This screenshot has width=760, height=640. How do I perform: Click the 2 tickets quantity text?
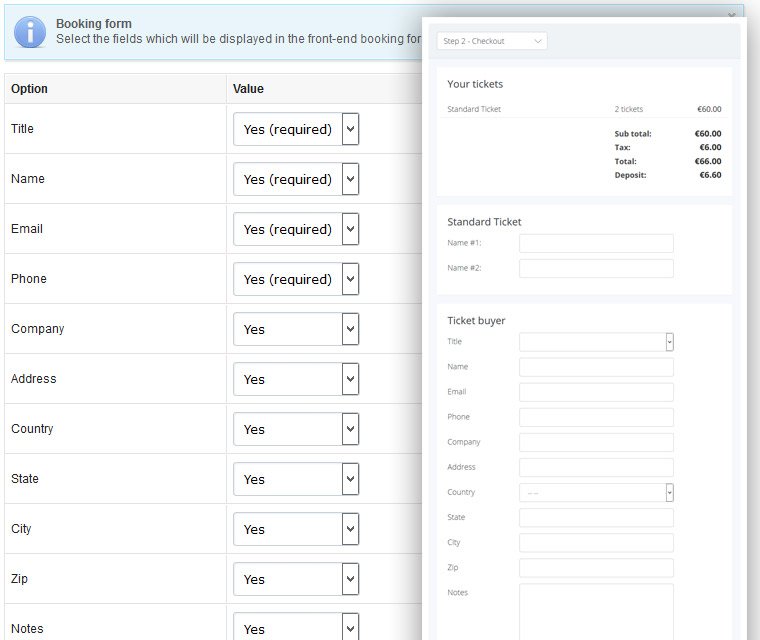(629, 109)
